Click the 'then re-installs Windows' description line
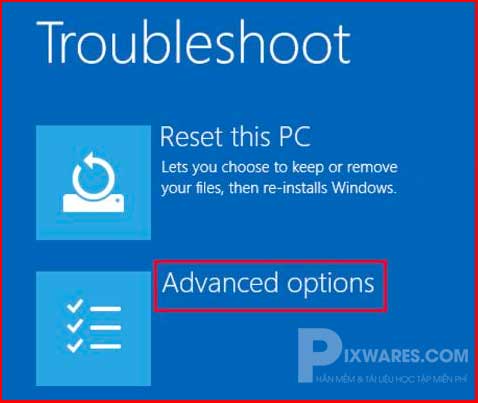Viewport: 478px width, 403px height. click(279, 188)
